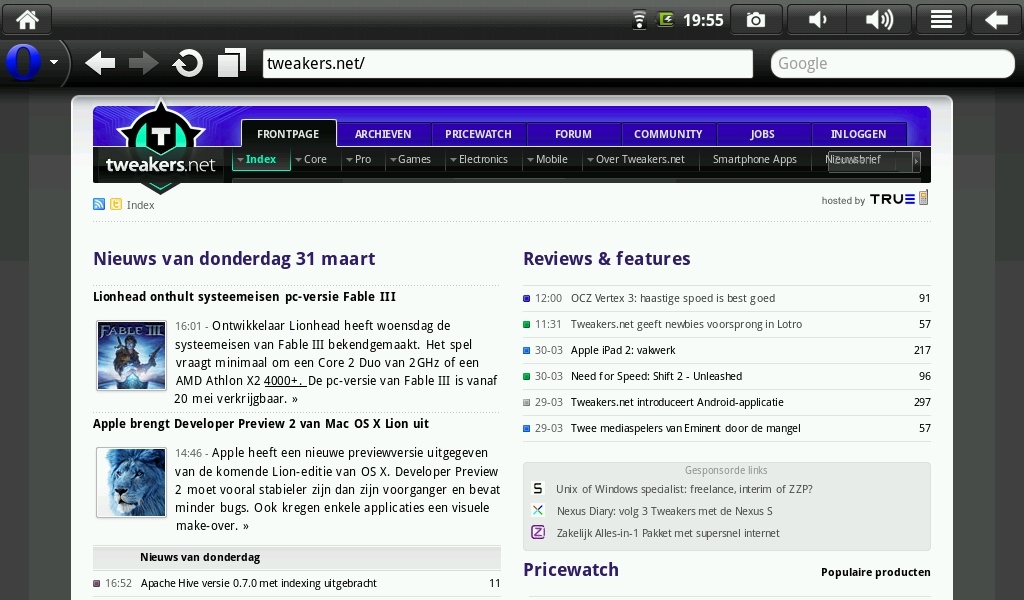Open Tweakers.net Android-applicatie article
The width and height of the screenshot is (1024, 600).
point(677,402)
